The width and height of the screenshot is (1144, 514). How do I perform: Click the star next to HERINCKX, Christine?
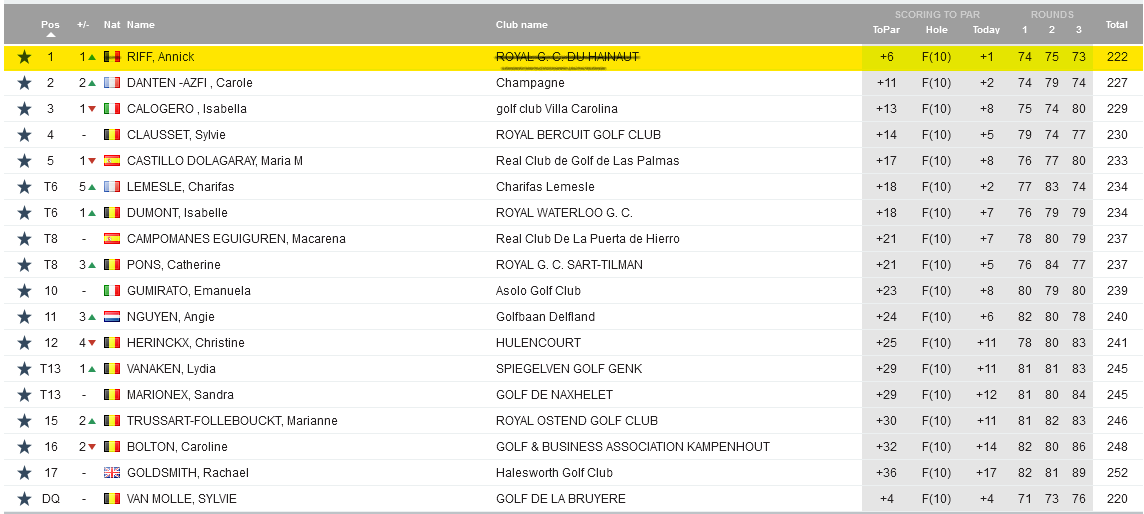24,343
